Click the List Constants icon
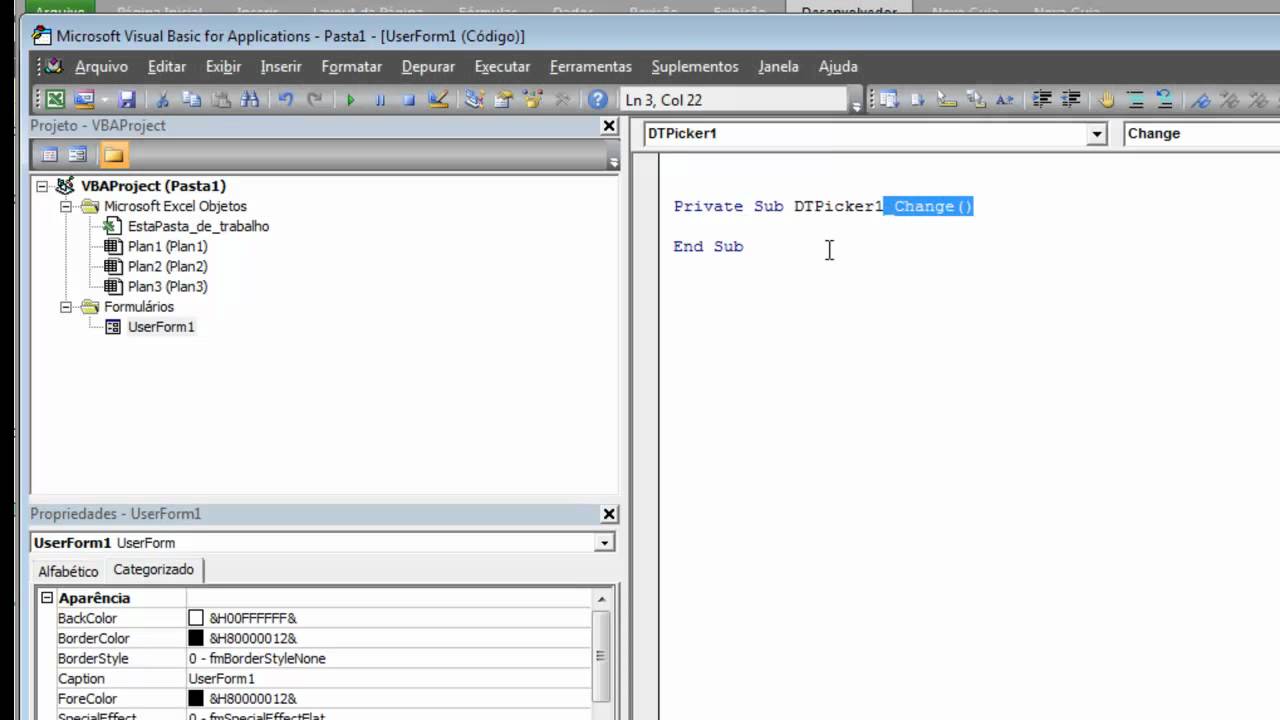This screenshot has height=720, width=1280. tap(918, 100)
